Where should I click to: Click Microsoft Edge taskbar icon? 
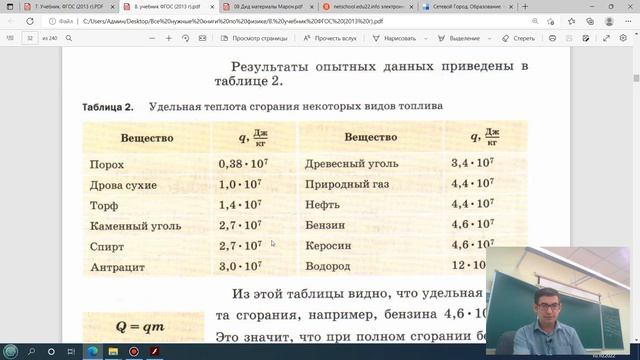(x=93, y=351)
